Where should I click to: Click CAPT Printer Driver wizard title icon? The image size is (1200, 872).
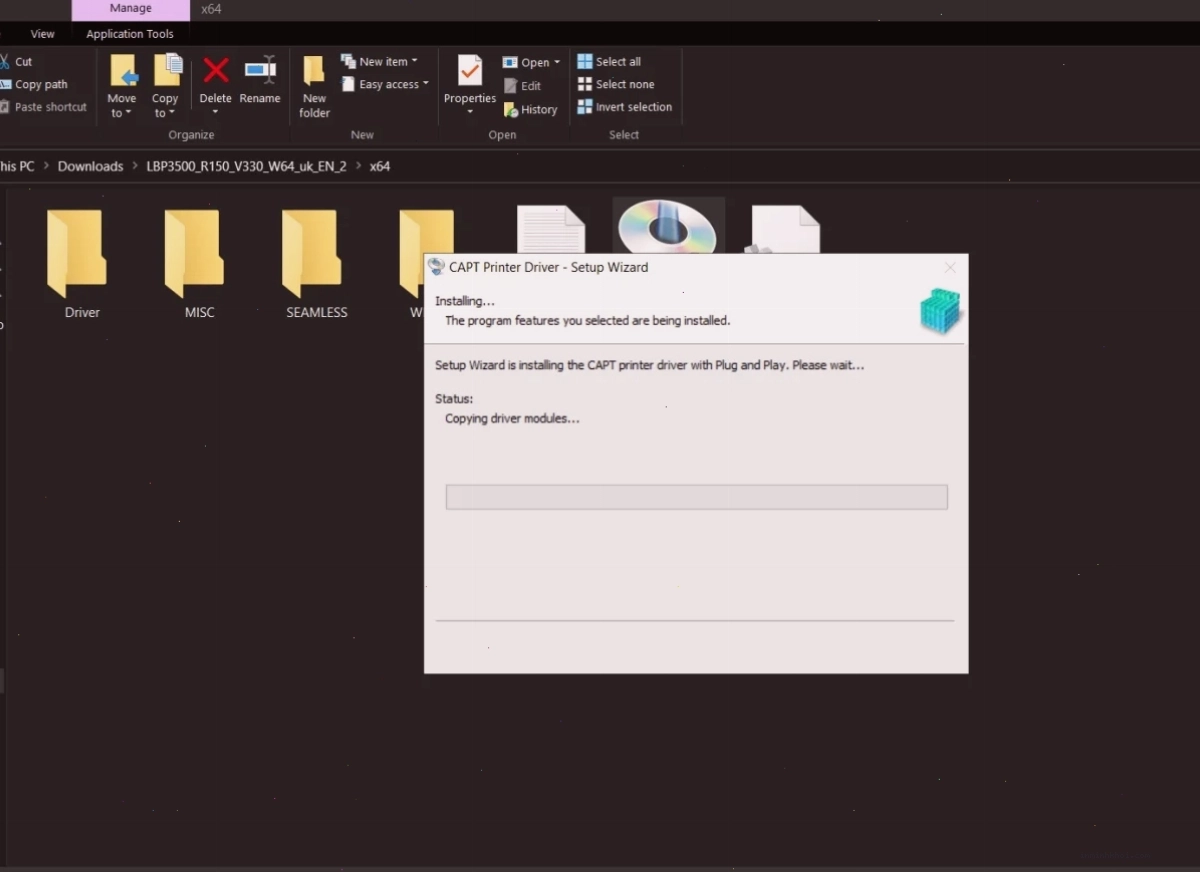point(436,267)
